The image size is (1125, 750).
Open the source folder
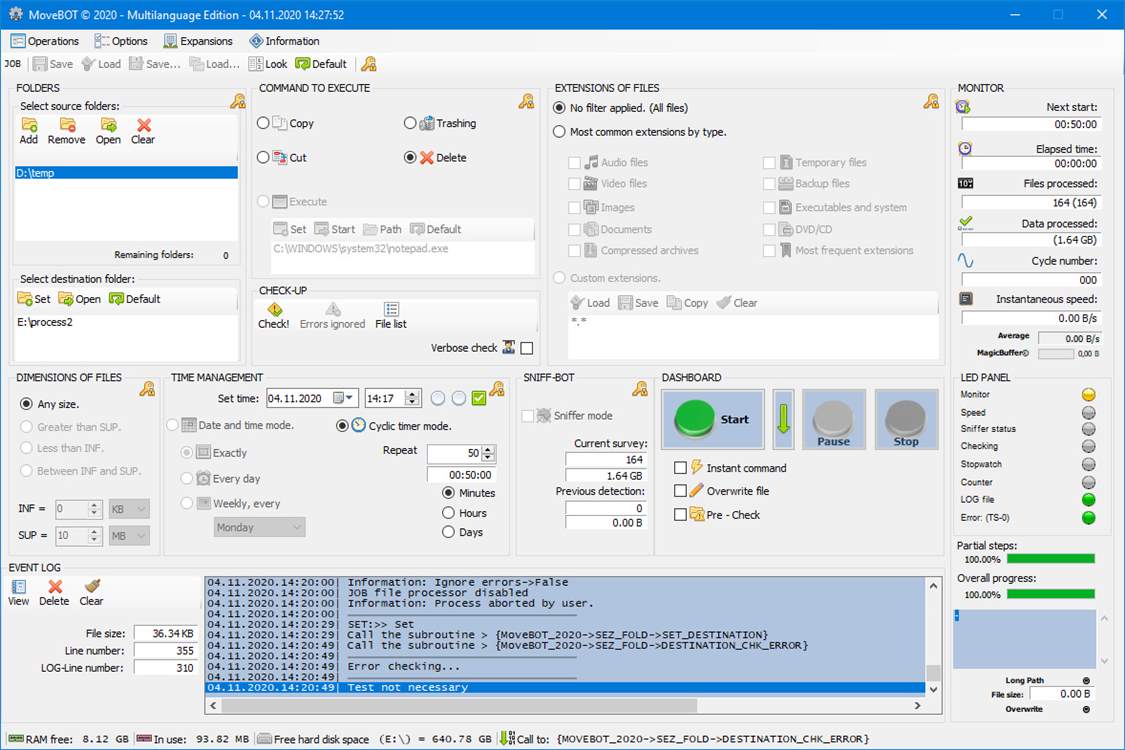pyautogui.click(x=108, y=131)
